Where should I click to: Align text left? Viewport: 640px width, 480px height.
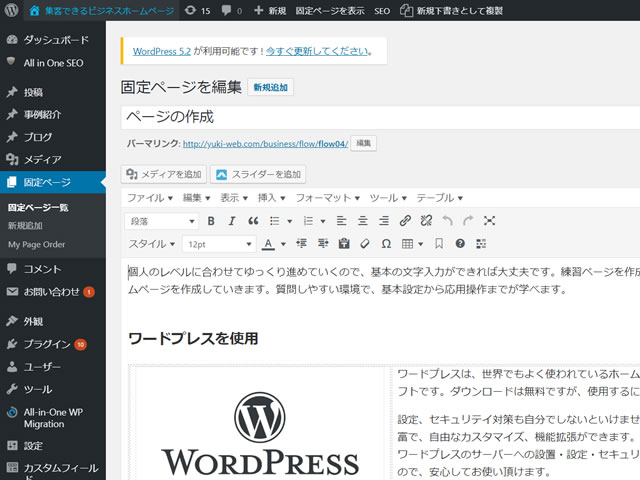[341, 221]
